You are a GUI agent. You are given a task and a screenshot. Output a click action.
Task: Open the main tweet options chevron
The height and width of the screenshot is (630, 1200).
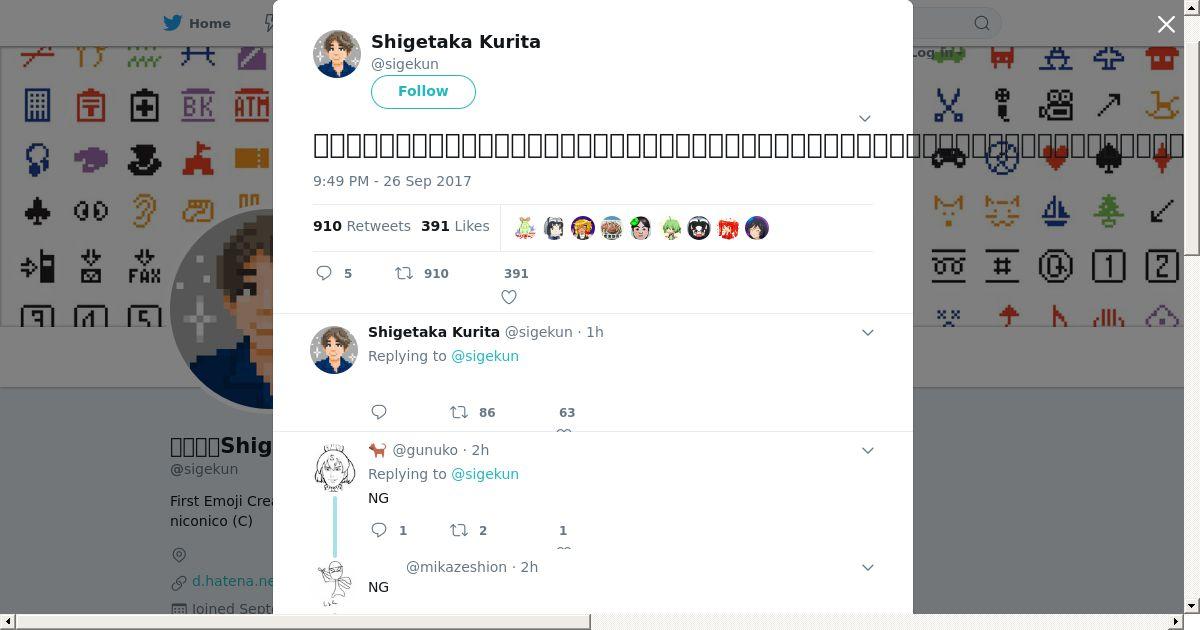click(x=865, y=118)
